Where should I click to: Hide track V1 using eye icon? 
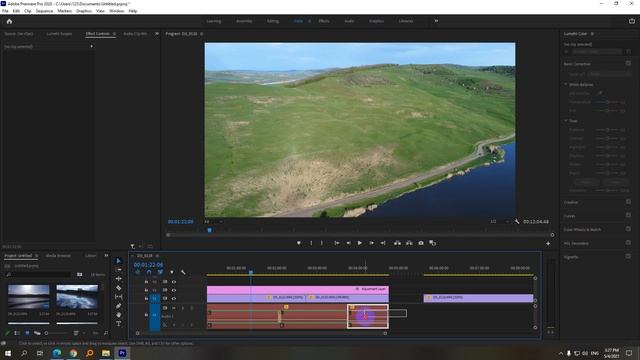[x=174, y=298]
